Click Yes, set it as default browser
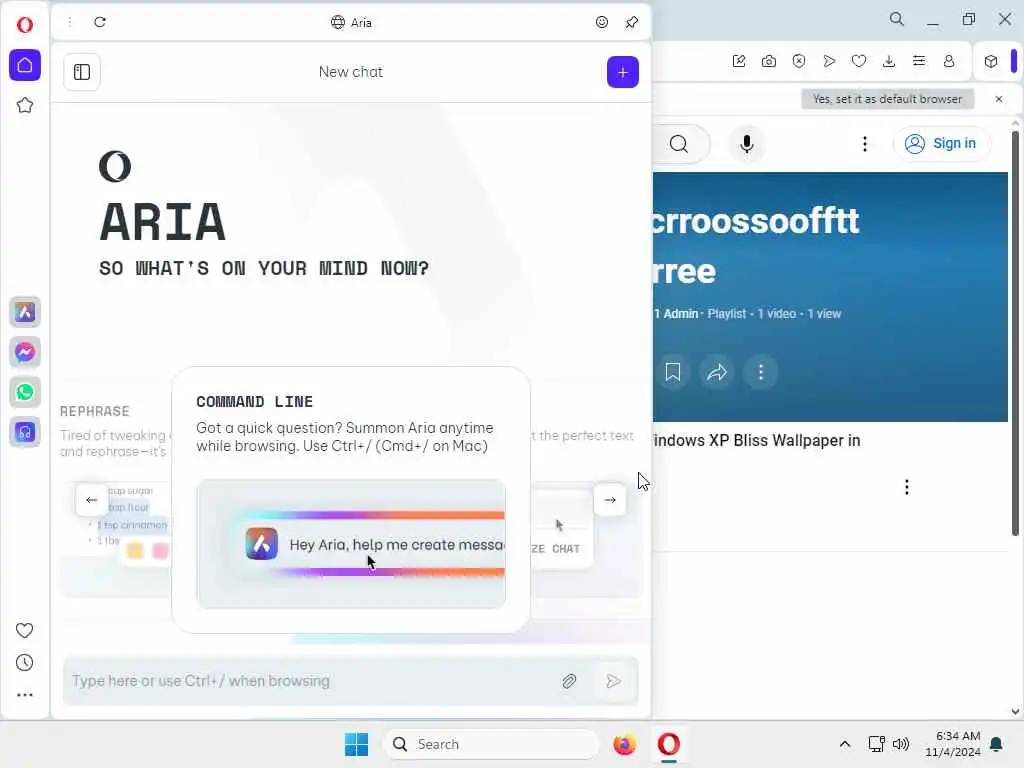The width and height of the screenshot is (1024, 768). 888,99
